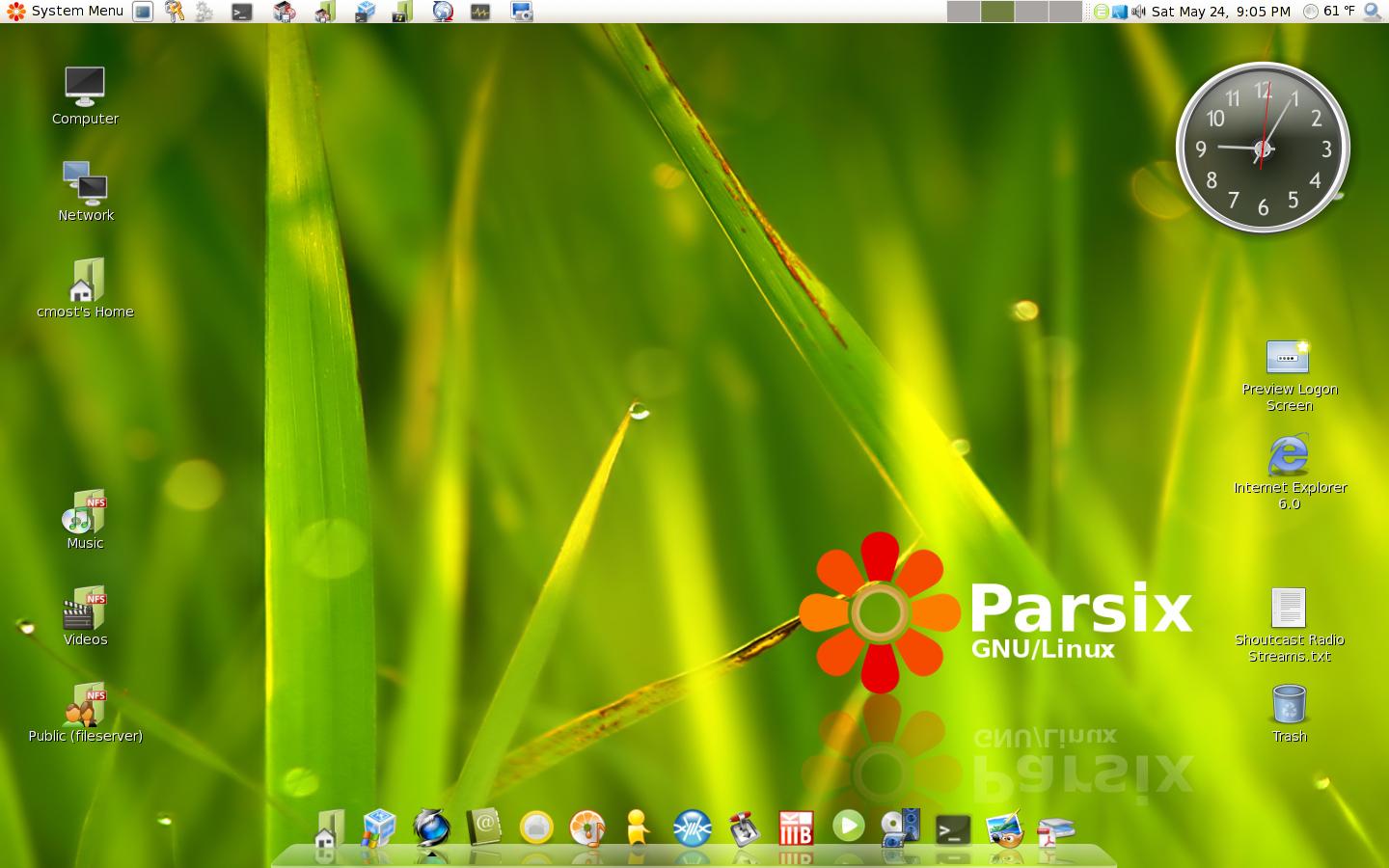Screen dimensions: 1389x868
Task: Click the date and time Sat May 24
Action: click(x=1221, y=12)
